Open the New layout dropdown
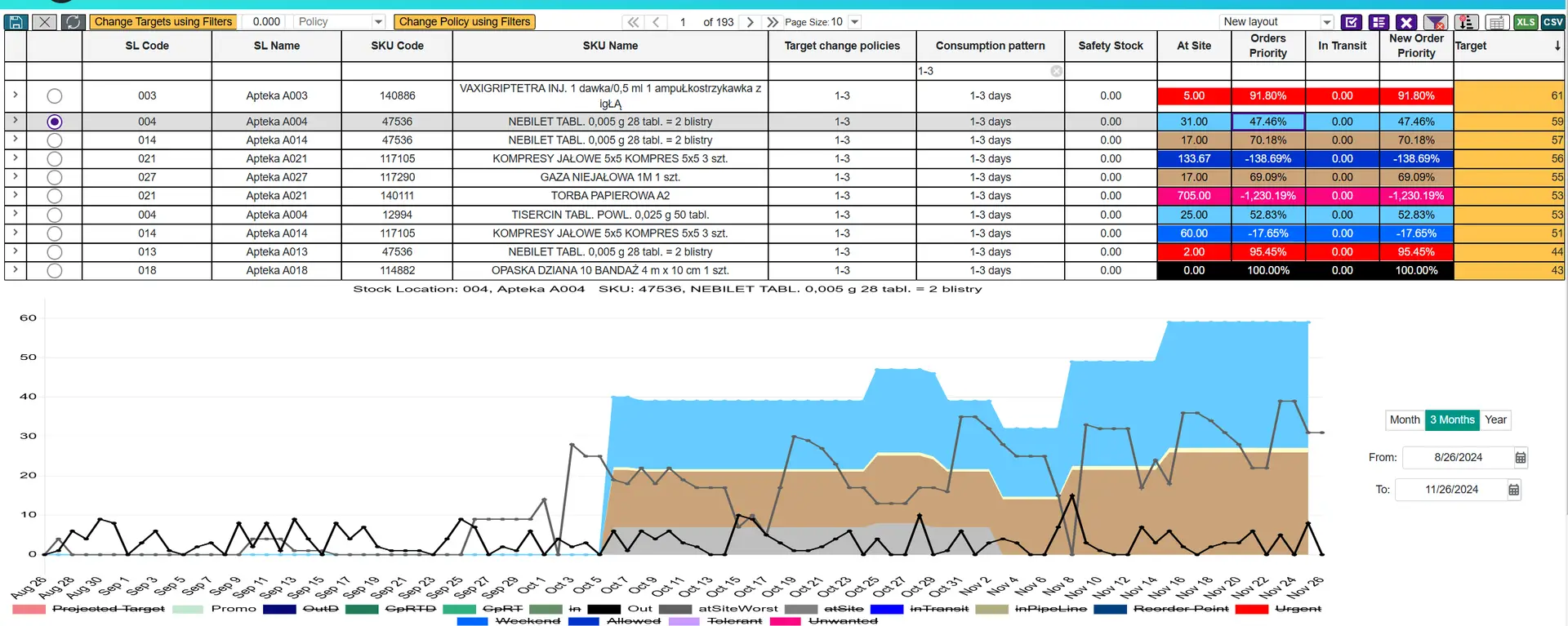 click(x=1327, y=22)
